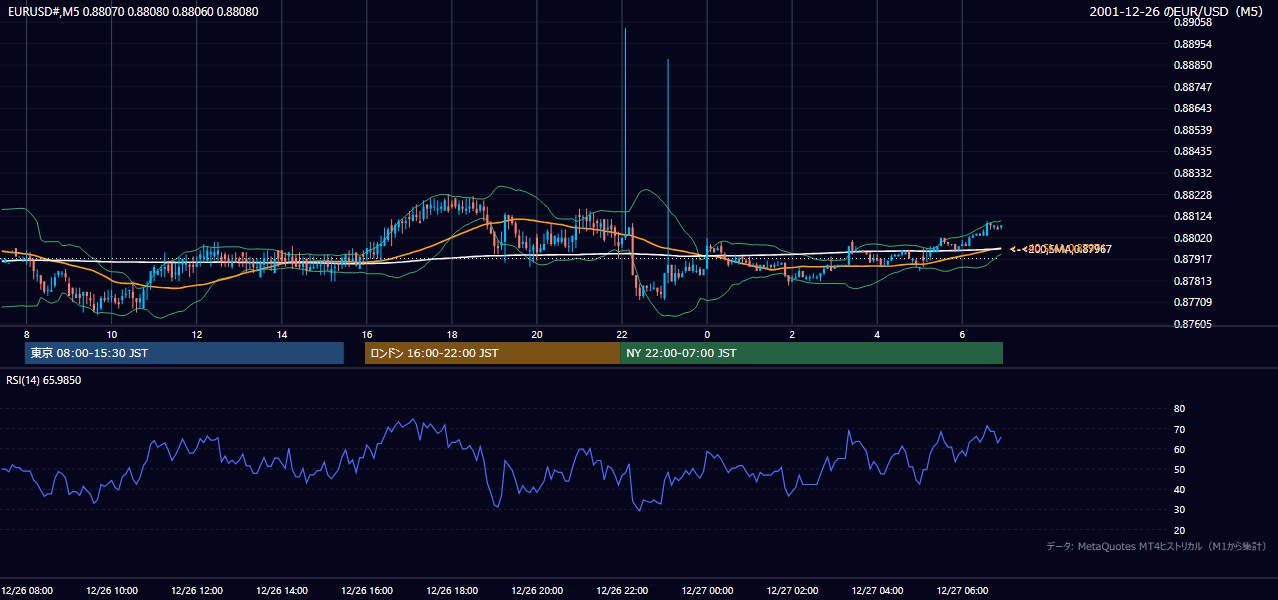Click bottom time label 12/26 18:00
The image size is (1278, 600).
(x=452, y=591)
